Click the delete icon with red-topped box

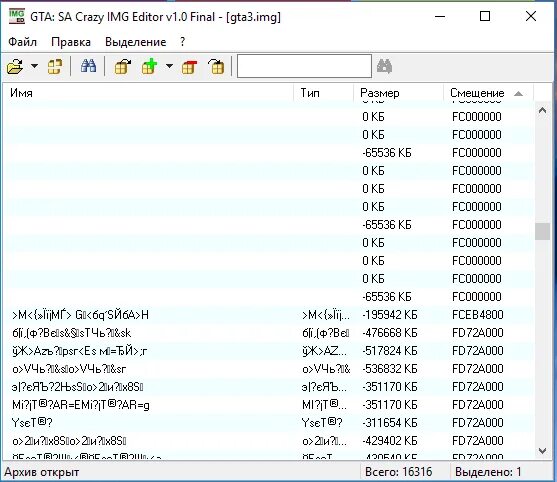point(189,66)
